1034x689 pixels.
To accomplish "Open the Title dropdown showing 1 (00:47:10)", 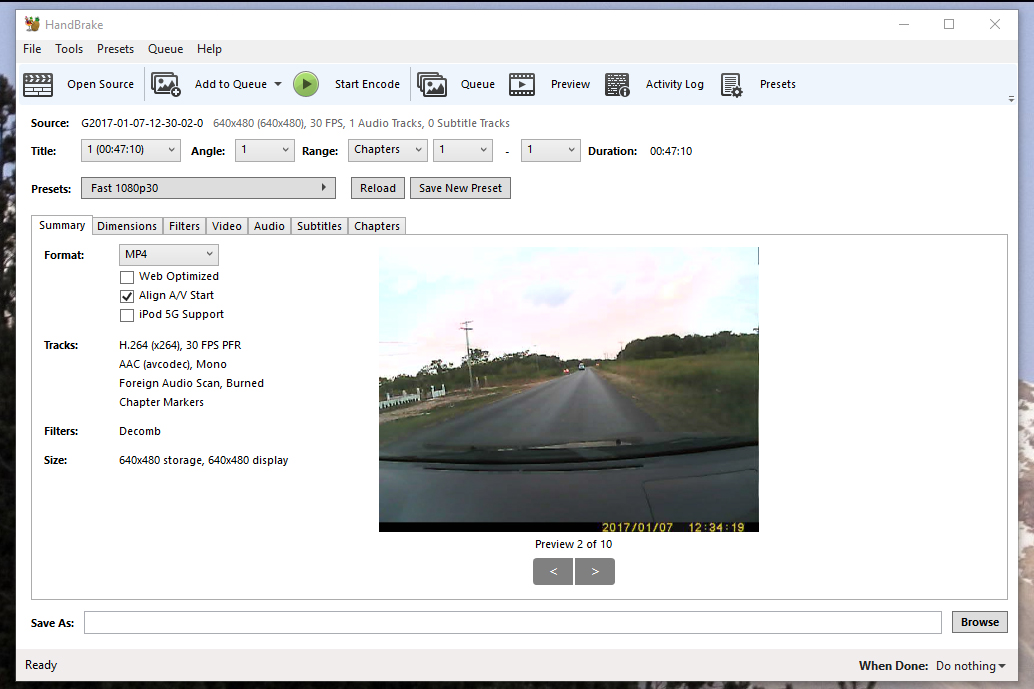I will (x=130, y=150).
